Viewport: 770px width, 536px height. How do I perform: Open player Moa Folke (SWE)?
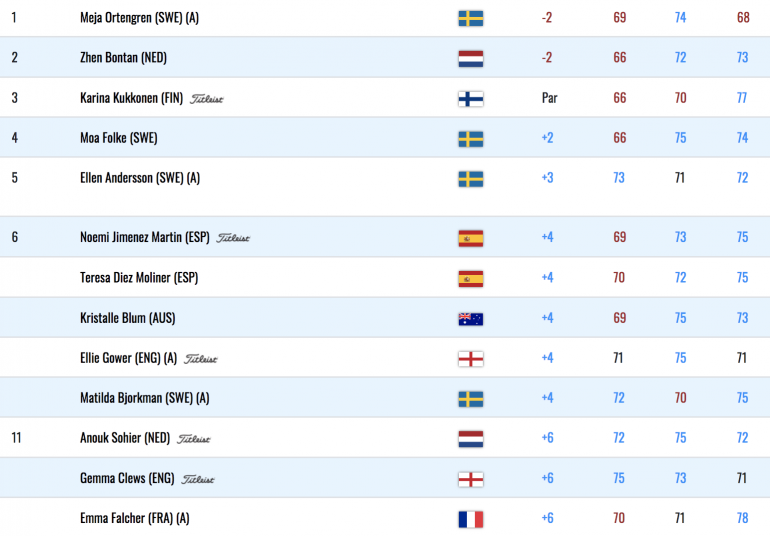click(119, 138)
